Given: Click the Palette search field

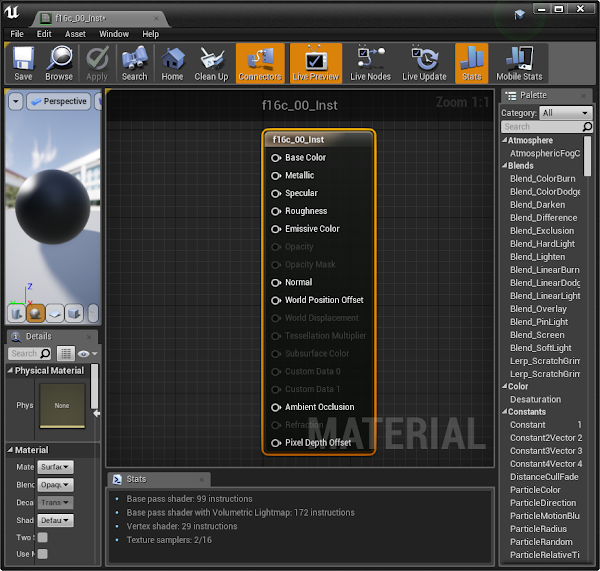Looking at the screenshot, I should [546, 127].
